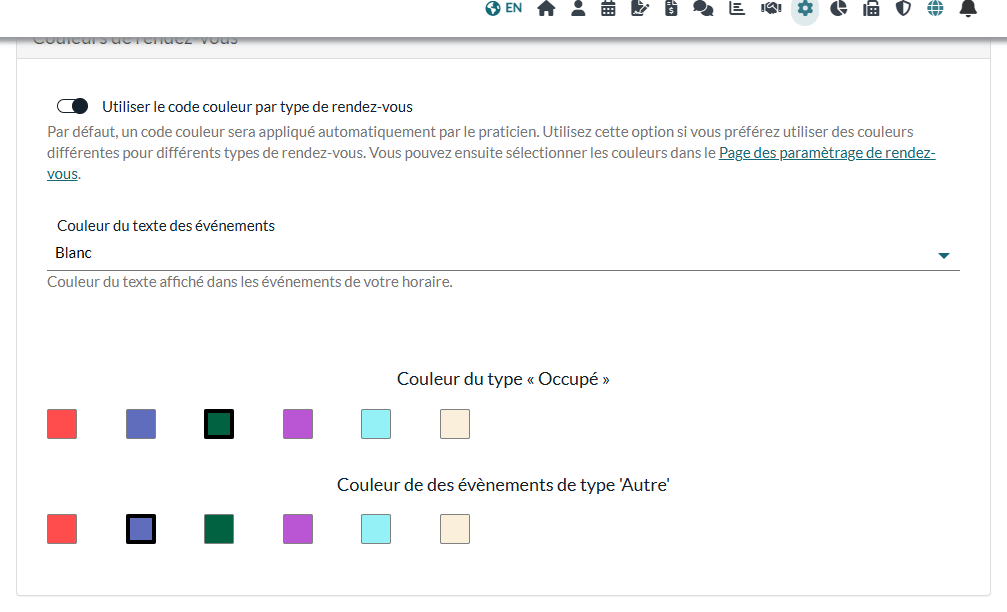Open the dollar invoice document icon

[671, 8]
